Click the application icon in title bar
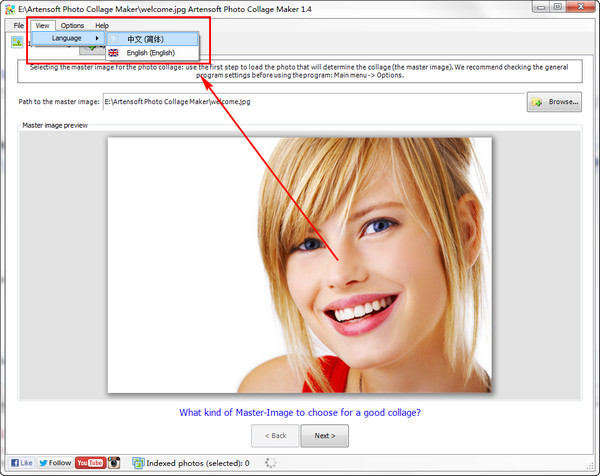600x476 pixels. pyautogui.click(x=10, y=9)
